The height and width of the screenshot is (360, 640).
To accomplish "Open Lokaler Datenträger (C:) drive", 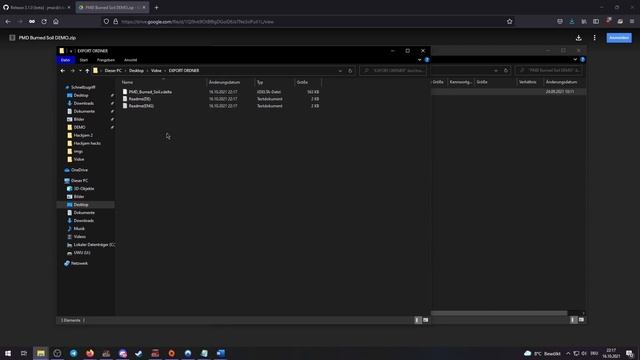I will (94, 245).
